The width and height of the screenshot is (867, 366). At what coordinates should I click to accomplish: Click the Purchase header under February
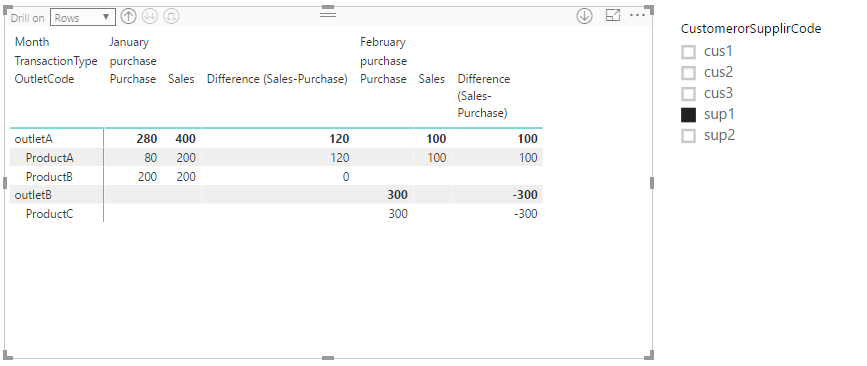(x=383, y=79)
